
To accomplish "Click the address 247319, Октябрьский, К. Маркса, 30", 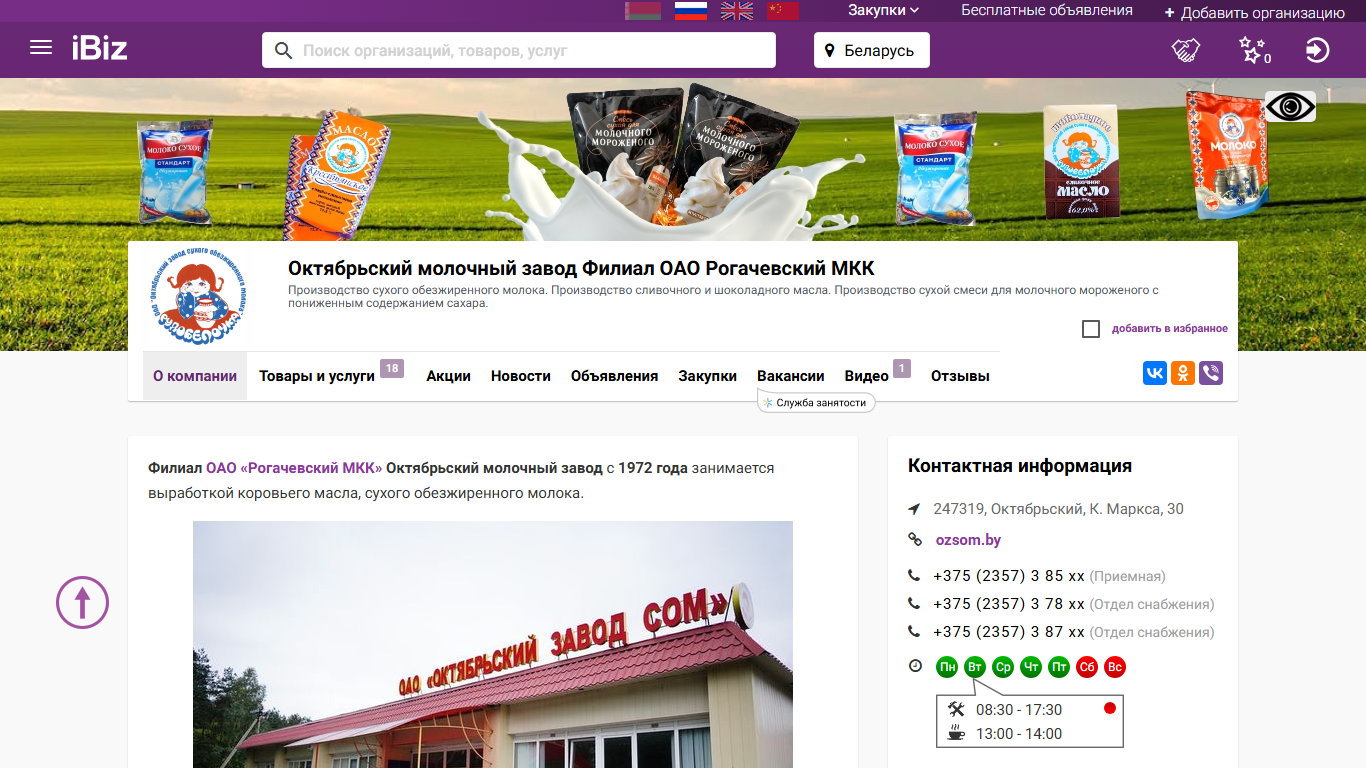I will (1058, 509).
